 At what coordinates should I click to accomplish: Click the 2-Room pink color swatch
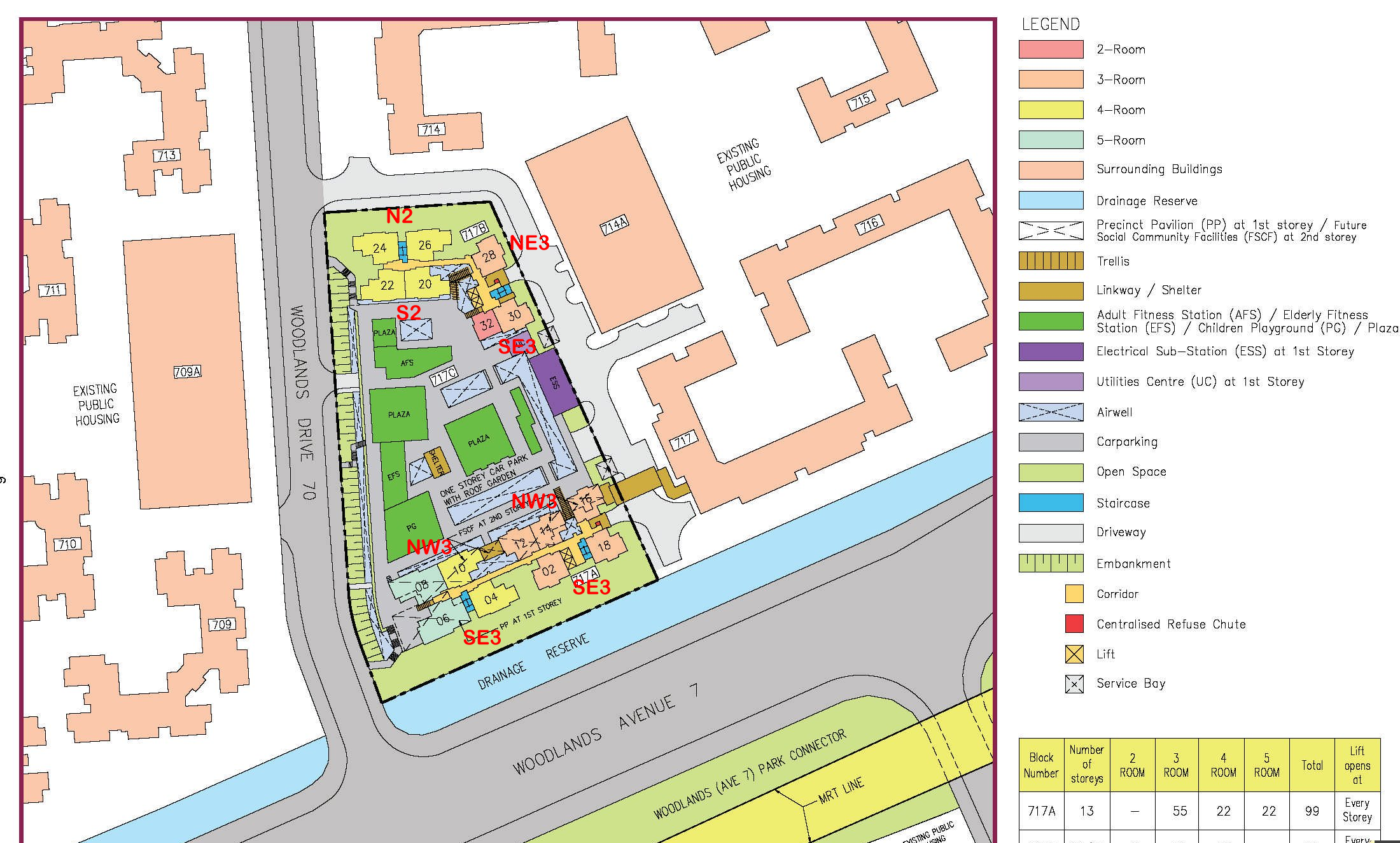[x=1051, y=50]
